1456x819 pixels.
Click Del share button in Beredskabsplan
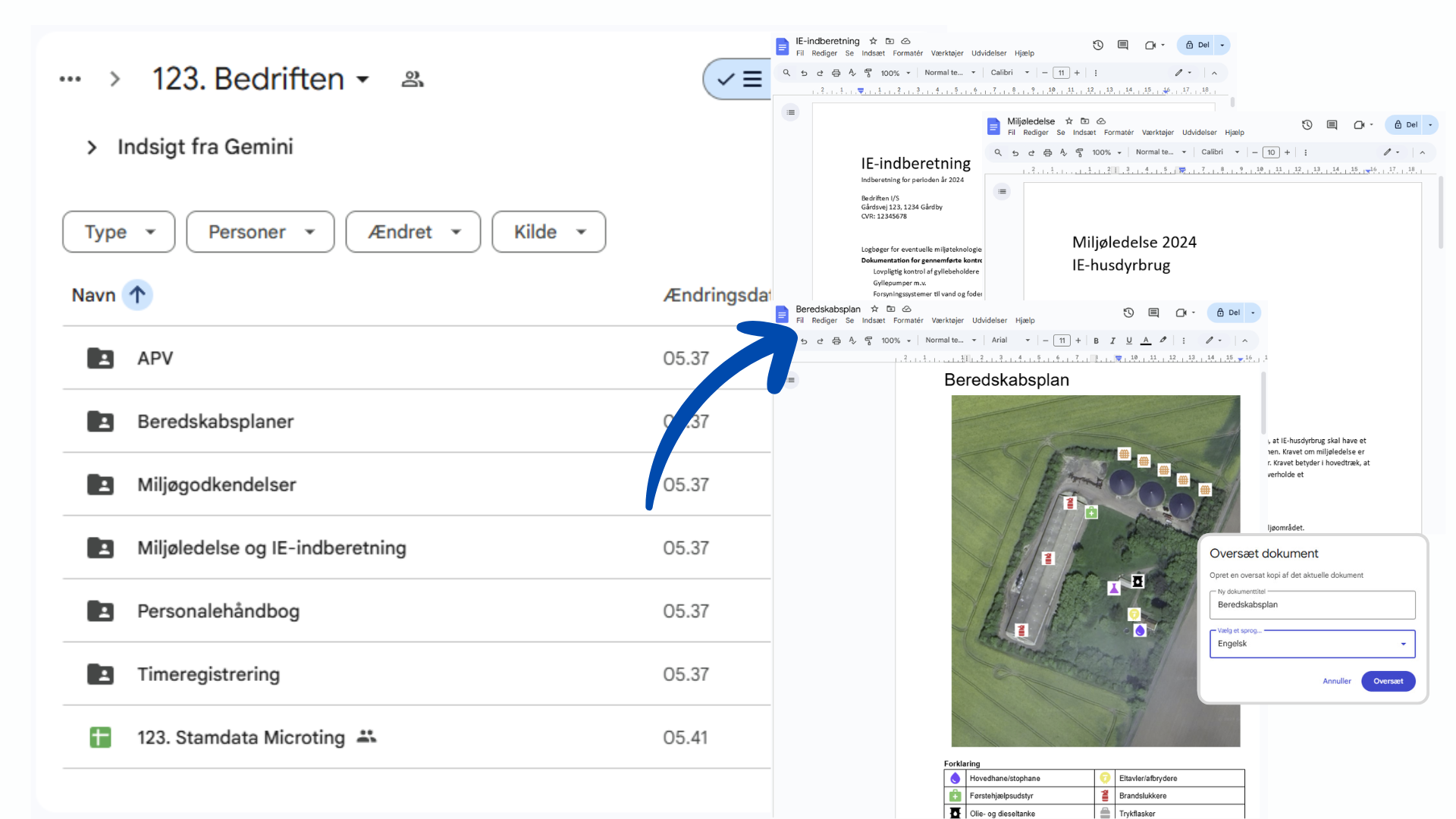pyautogui.click(x=1228, y=312)
